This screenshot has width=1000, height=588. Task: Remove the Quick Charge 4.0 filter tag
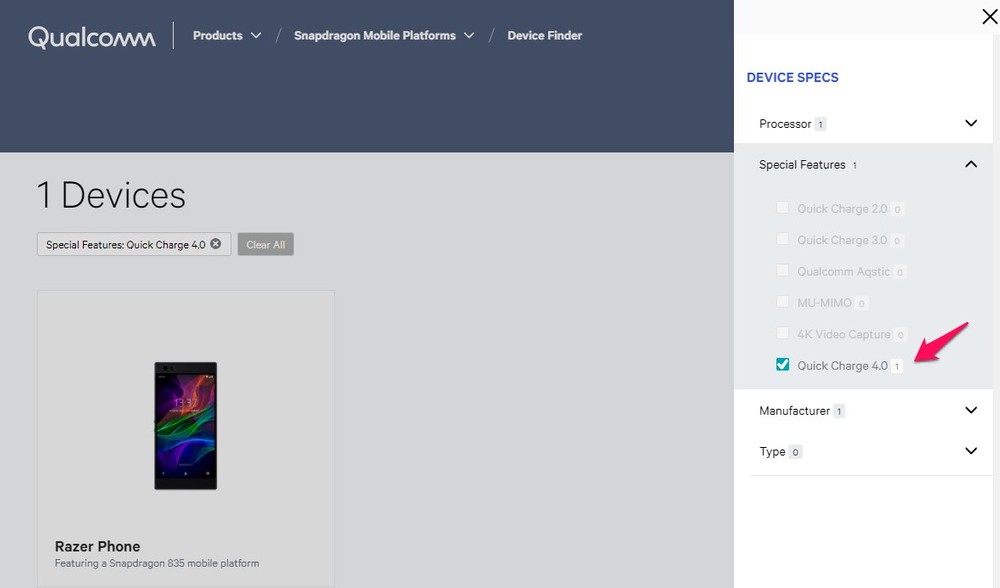pos(216,244)
